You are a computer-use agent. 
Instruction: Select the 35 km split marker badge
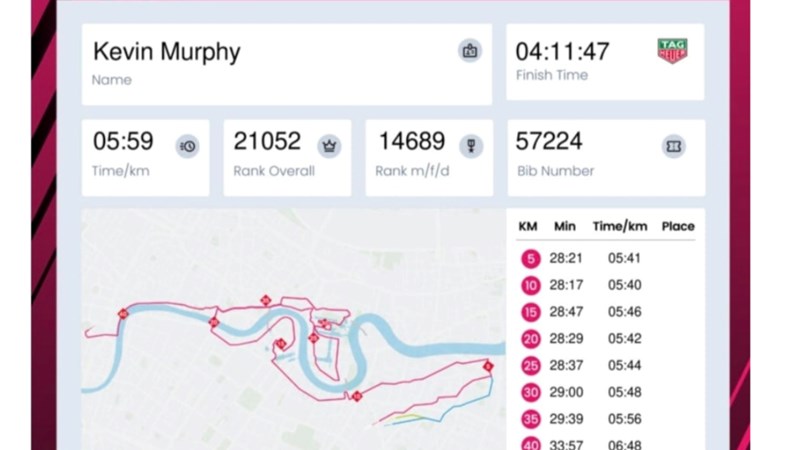pyautogui.click(x=530, y=419)
